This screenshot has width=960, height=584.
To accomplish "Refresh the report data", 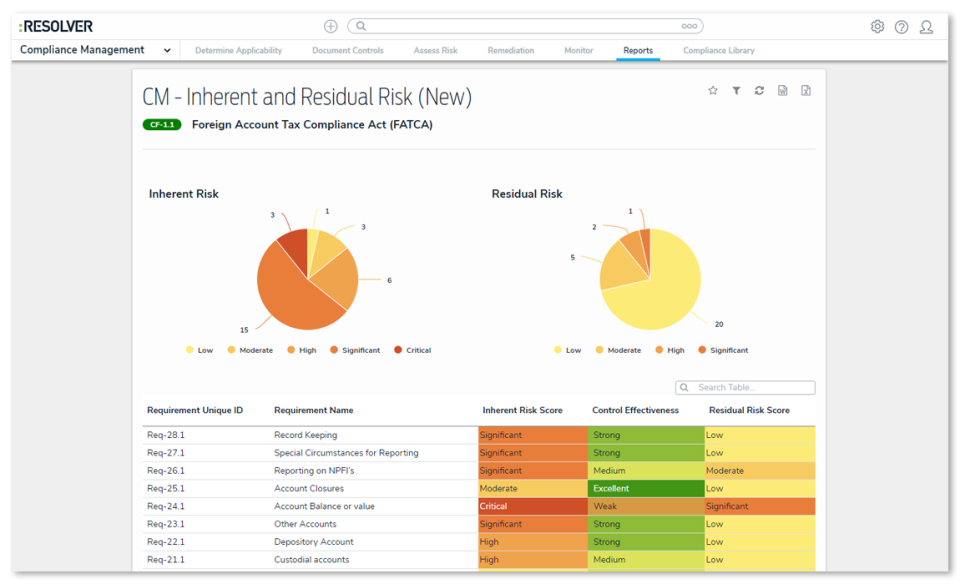I will click(759, 90).
